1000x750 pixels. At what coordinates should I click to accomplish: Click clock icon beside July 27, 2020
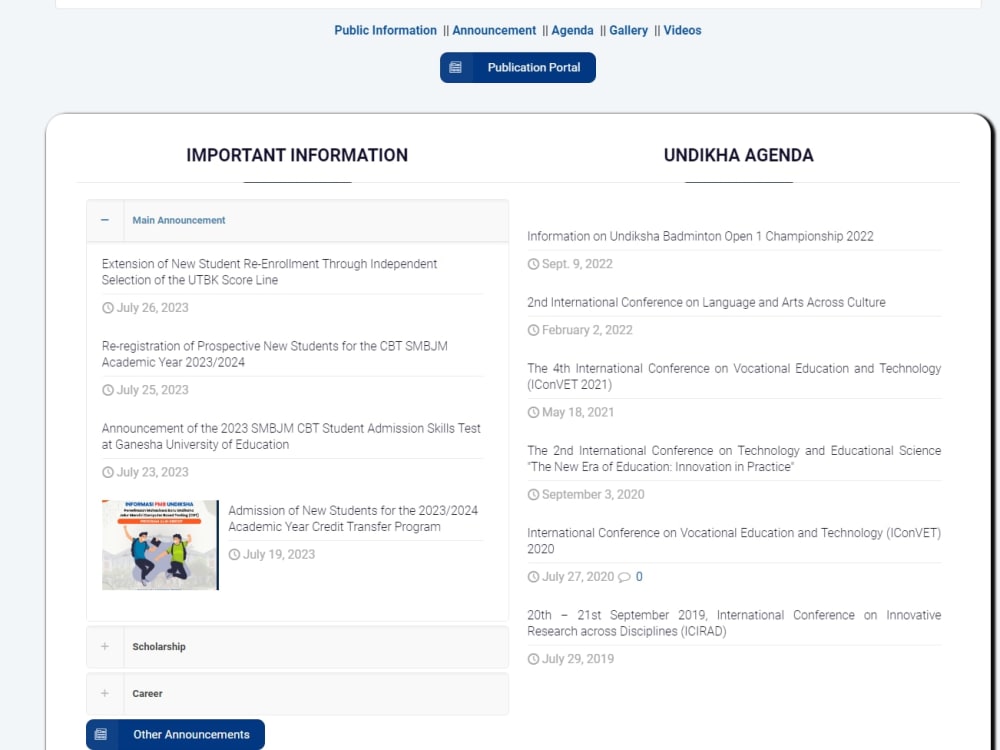point(533,577)
